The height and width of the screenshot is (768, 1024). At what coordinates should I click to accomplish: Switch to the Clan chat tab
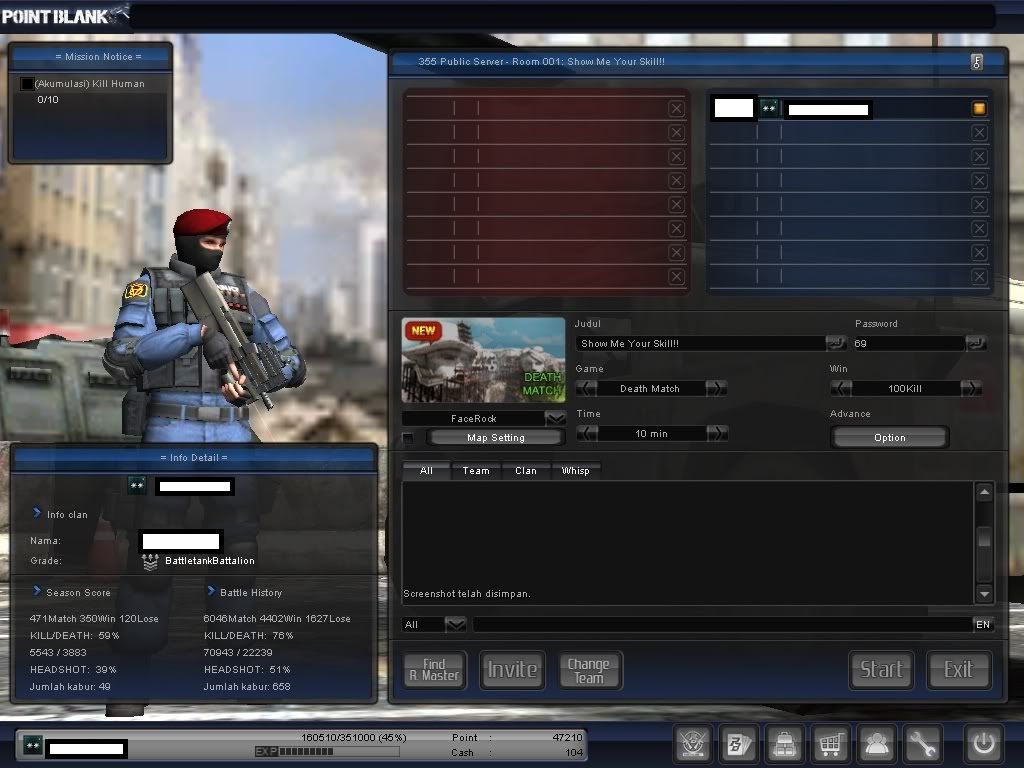[x=526, y=471]
